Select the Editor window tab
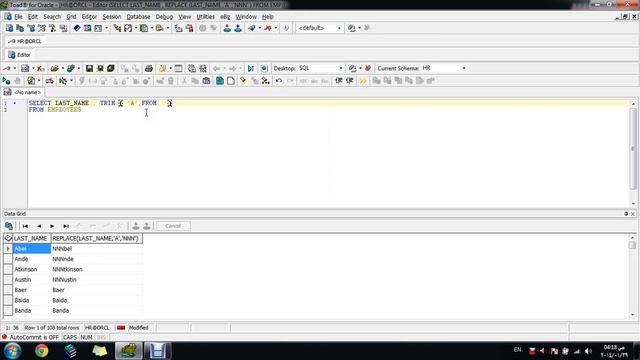 [x=19, y=55]
